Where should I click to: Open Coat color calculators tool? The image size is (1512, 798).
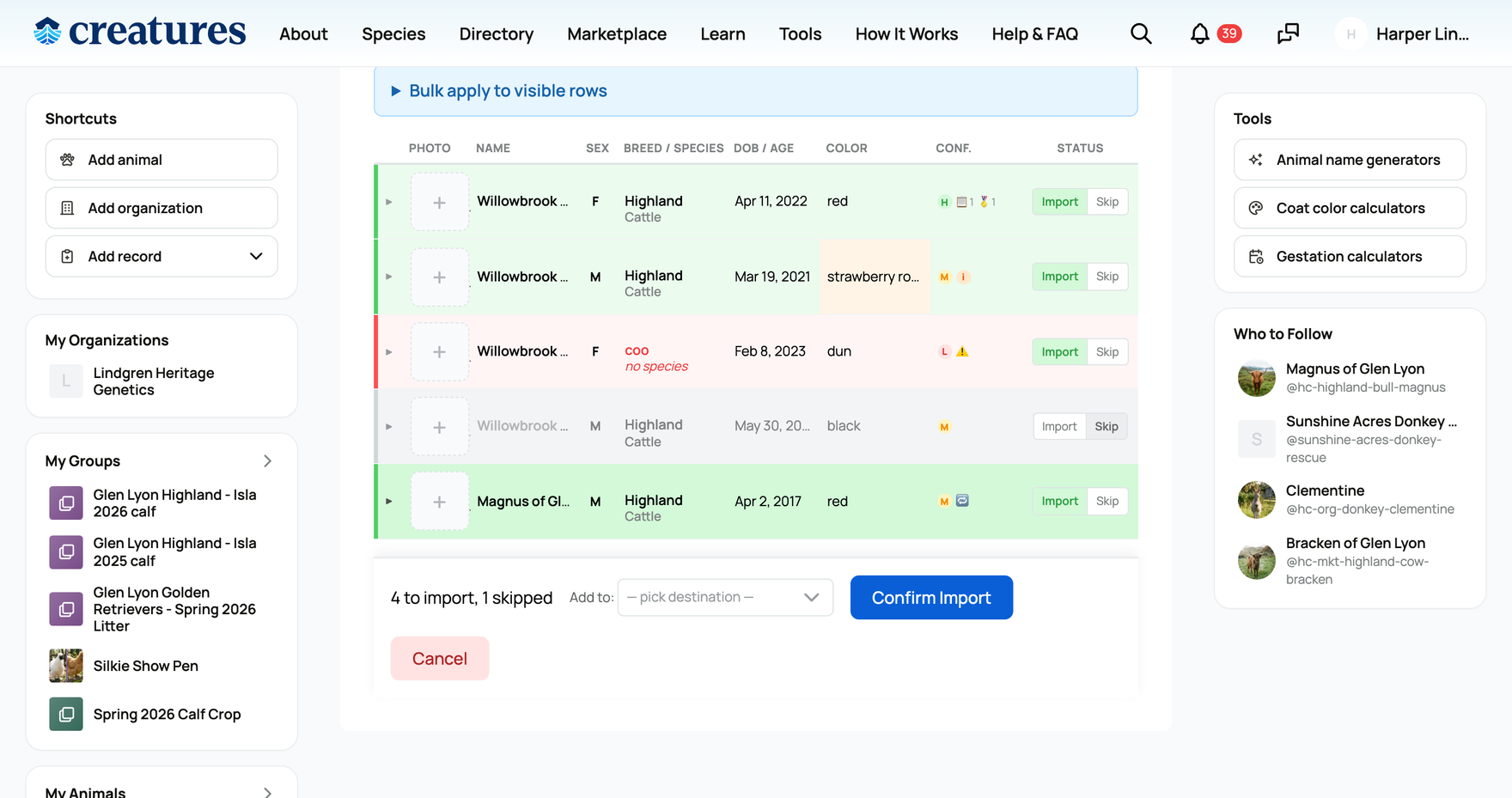coord(1350,208)
